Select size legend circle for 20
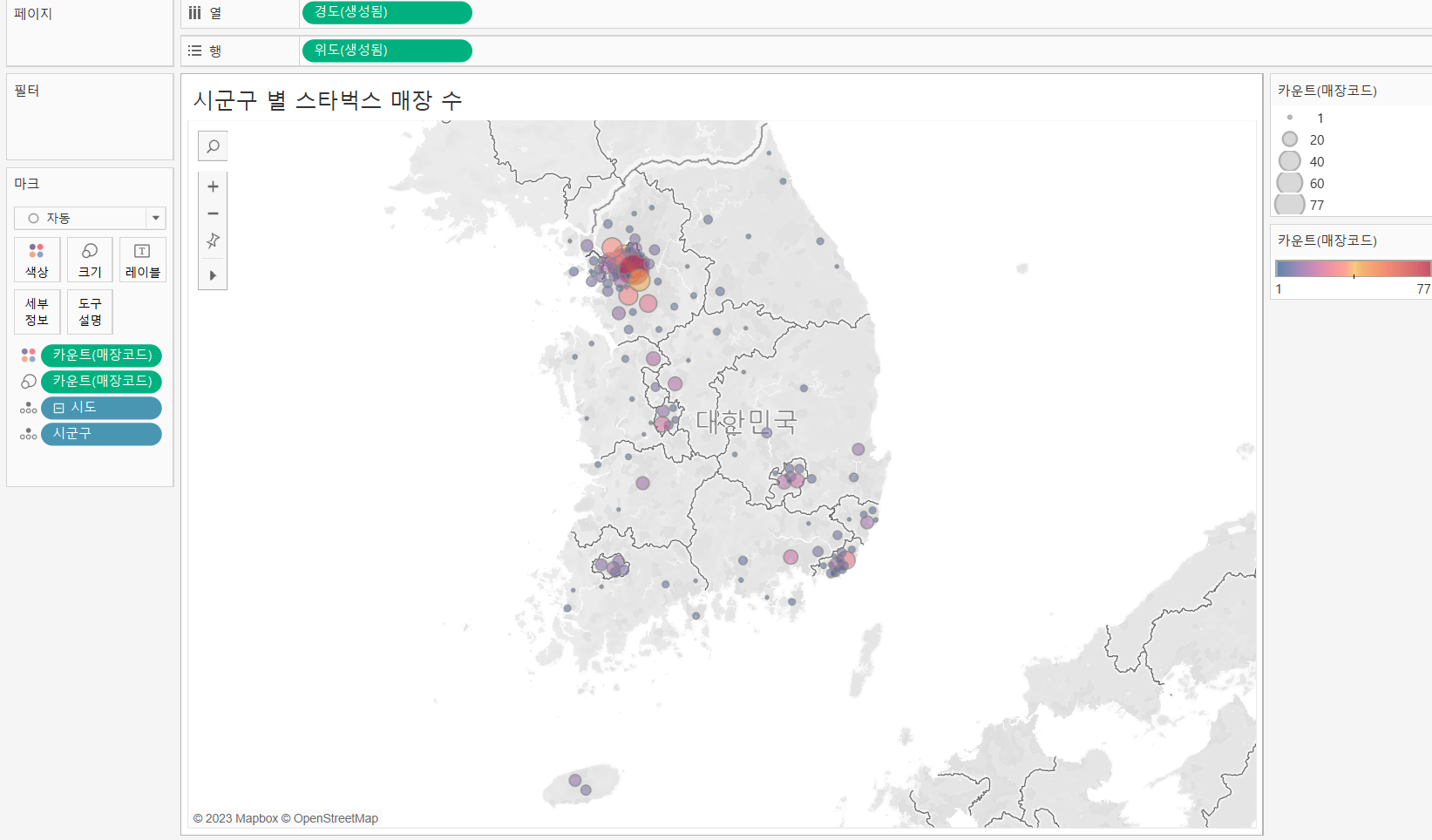The image size is (1432, 840). [1290, 139]
